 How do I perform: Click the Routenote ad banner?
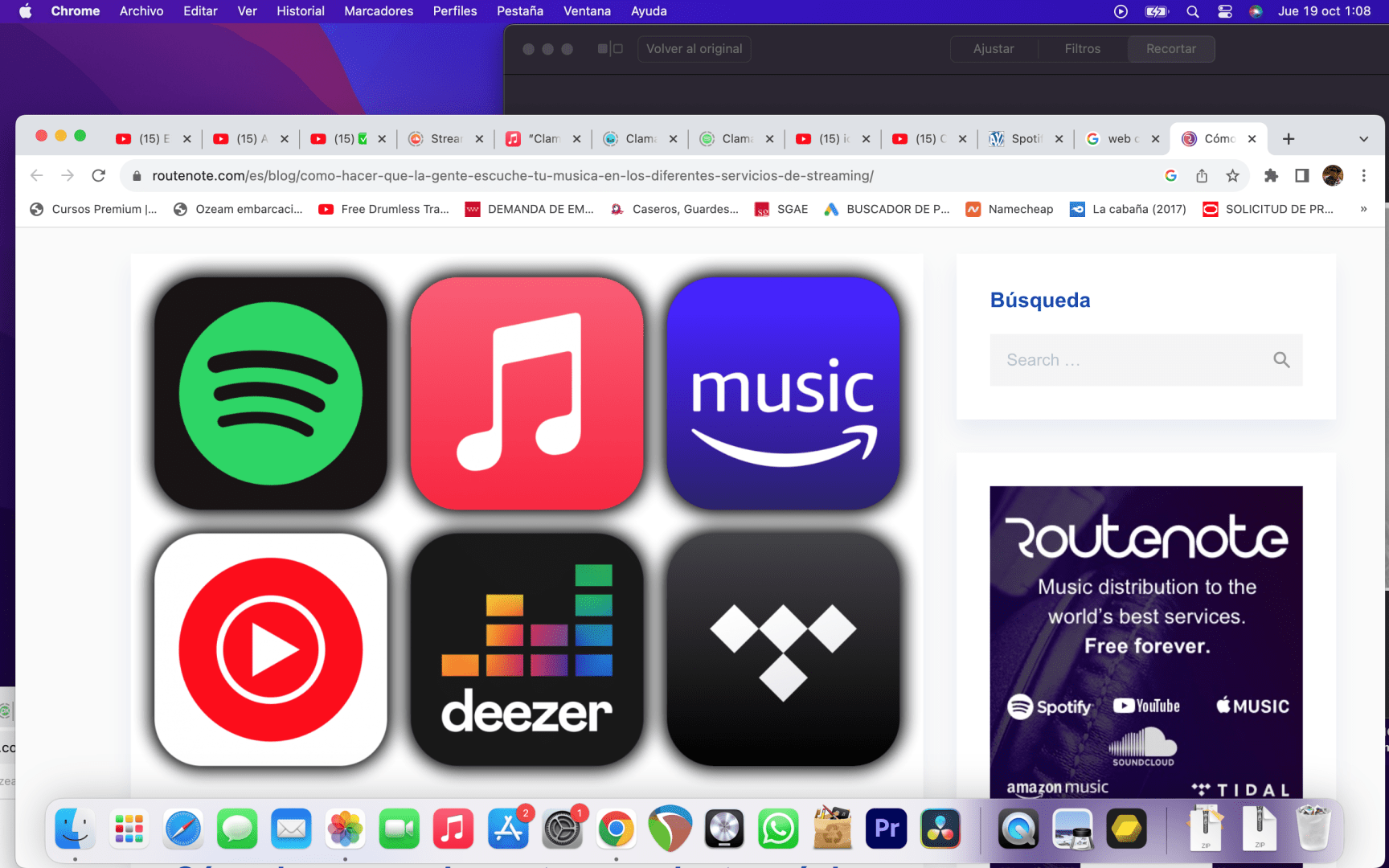(1146, 643)
